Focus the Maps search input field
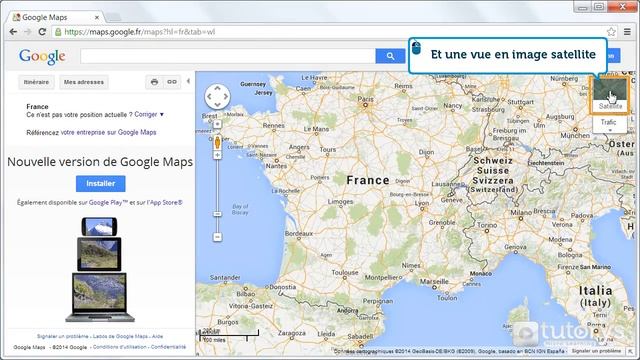This screenshot has height=360, width=640. pos(228,56)
